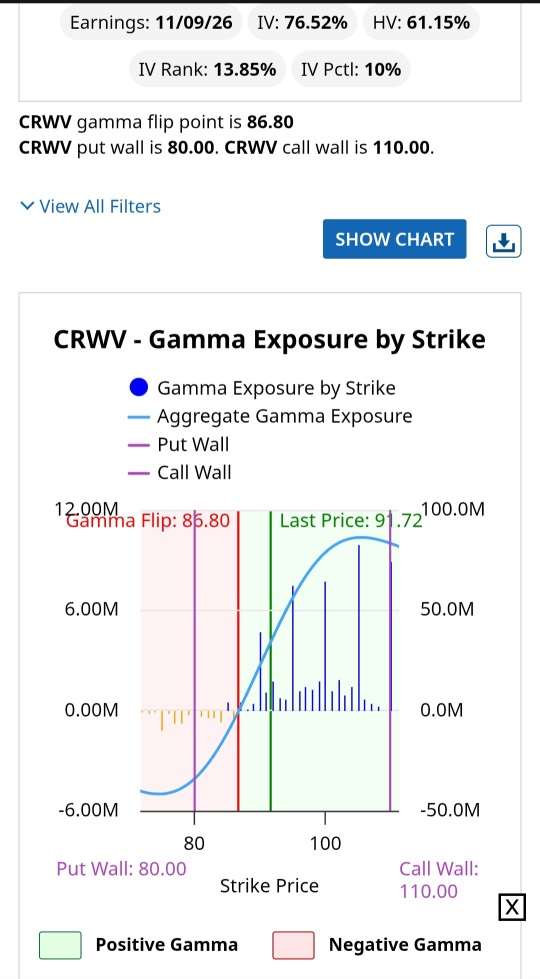Close the overlay with the X icon
540x979 pixels.
pos(511,907)
